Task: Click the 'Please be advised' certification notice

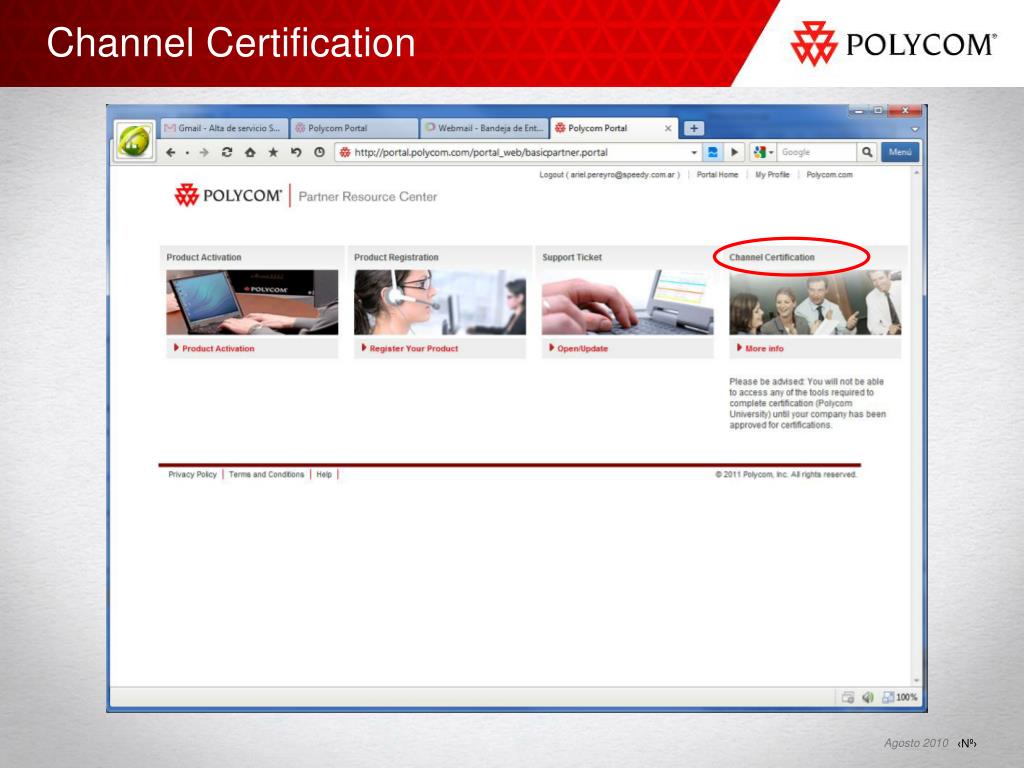Action: (808, 403)
